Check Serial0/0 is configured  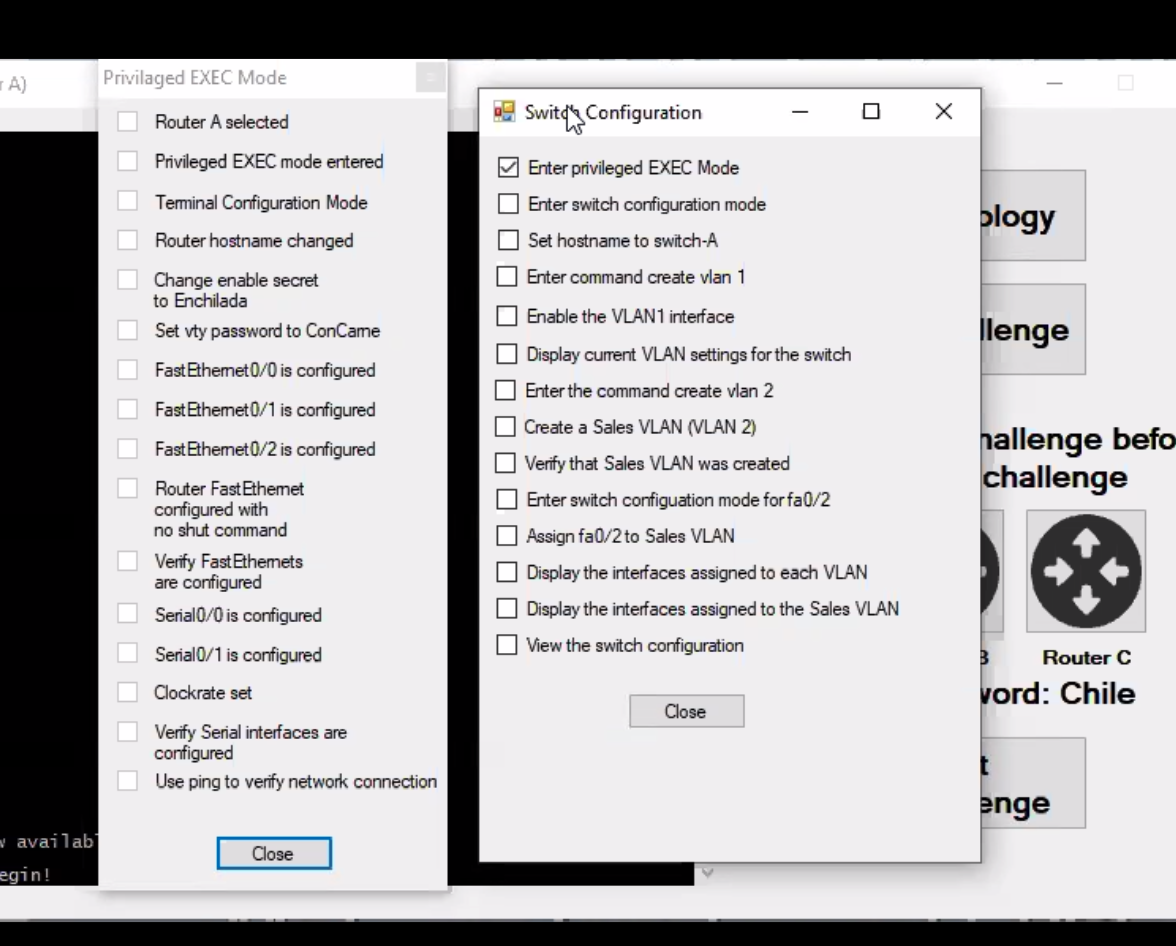click(128, 614)
